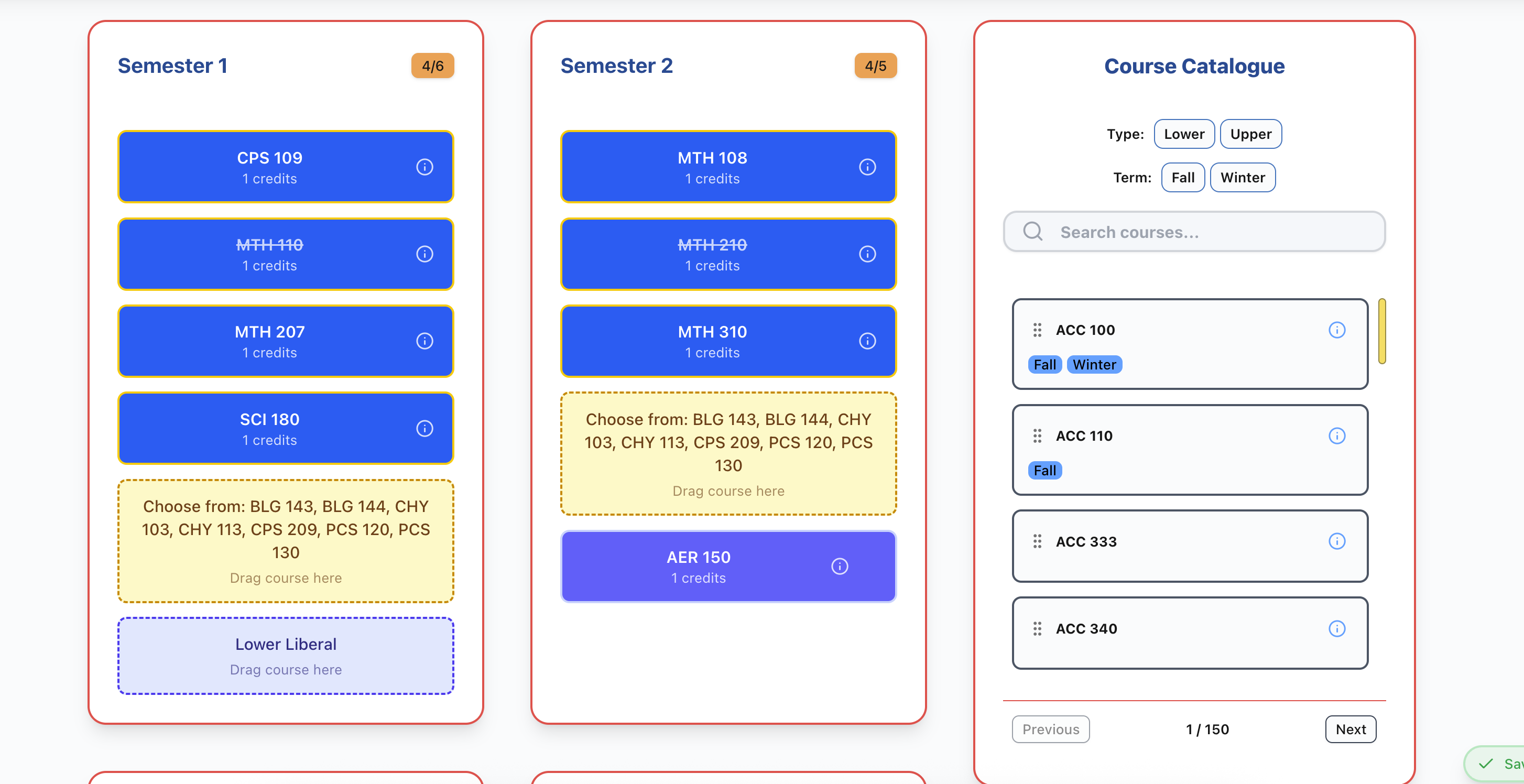Image resolution: width=1524 pixels, height=784 pixels.
Task: View AER 150 course information
Action: 839,567
